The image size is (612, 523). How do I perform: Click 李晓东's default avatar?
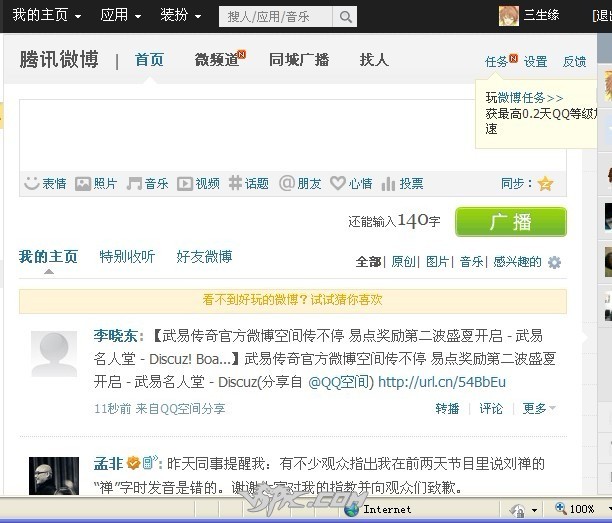pyautogui.click(x=54, y=354)
